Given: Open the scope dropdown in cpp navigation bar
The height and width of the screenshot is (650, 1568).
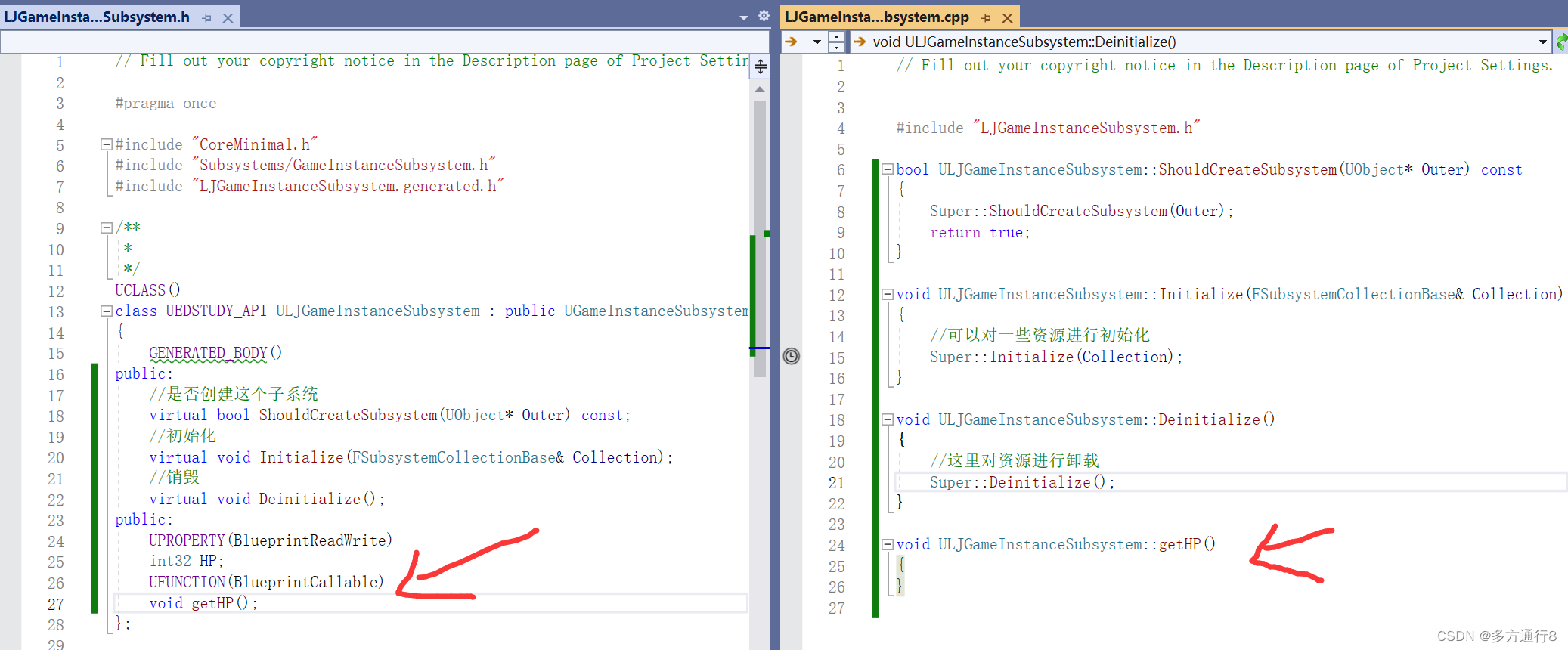Looking at the screenshot, I should click(817, 42).
